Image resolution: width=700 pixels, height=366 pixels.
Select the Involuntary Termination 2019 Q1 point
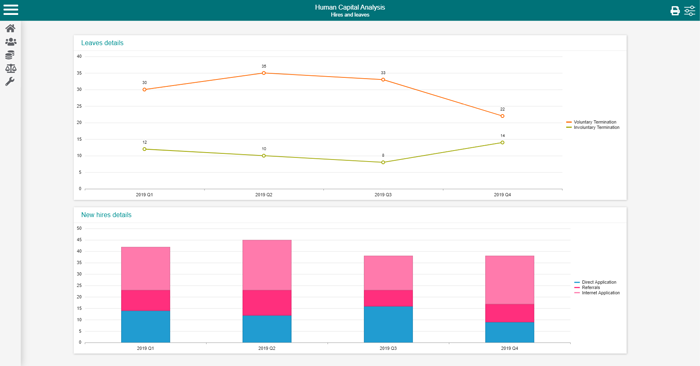(x=144, y=149)
